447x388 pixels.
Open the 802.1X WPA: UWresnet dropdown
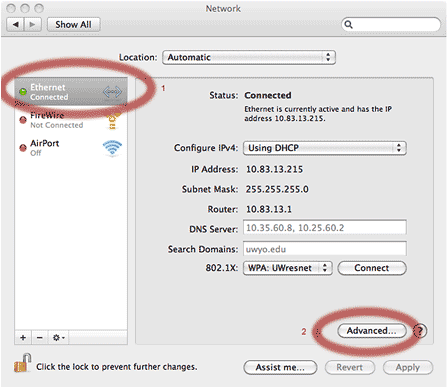pos(288,268)
